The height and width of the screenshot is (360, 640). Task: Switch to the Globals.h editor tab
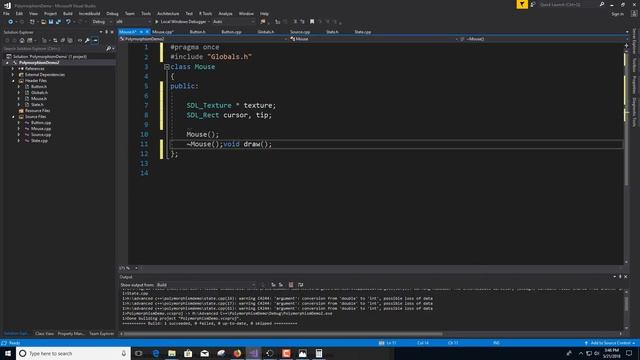point(266,32)
